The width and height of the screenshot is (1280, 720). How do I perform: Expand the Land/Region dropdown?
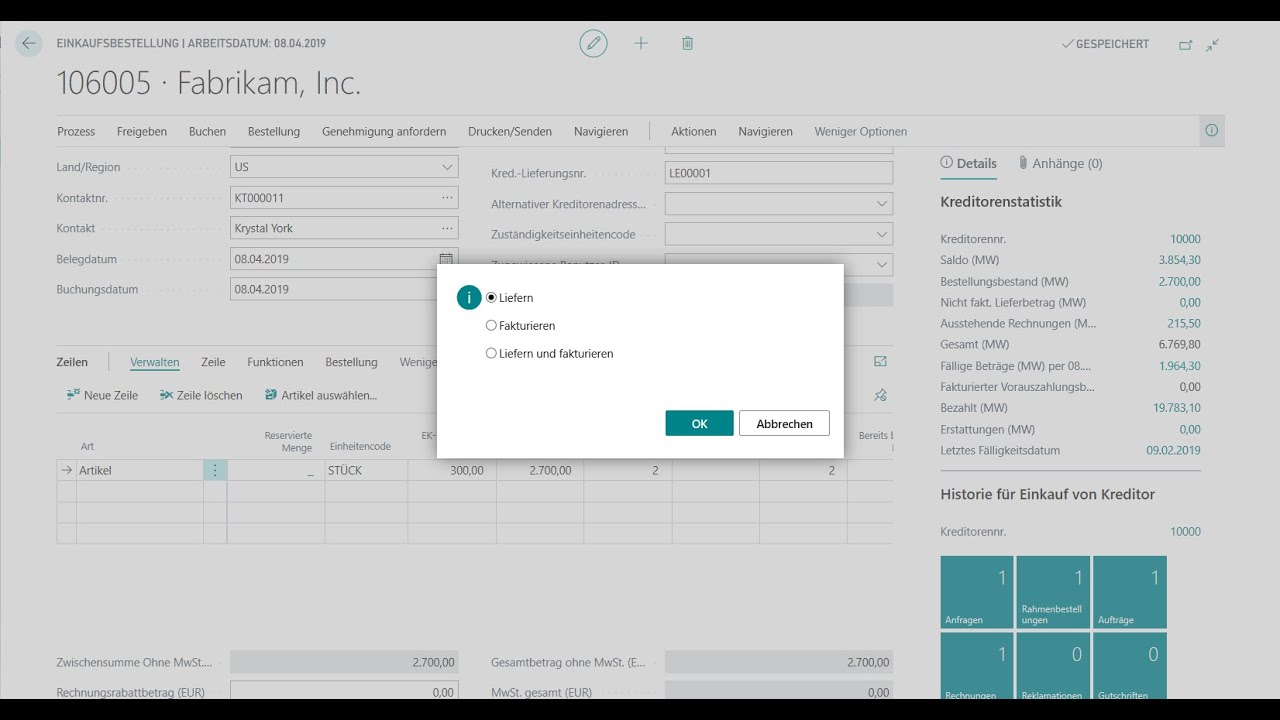click(446, 167)
